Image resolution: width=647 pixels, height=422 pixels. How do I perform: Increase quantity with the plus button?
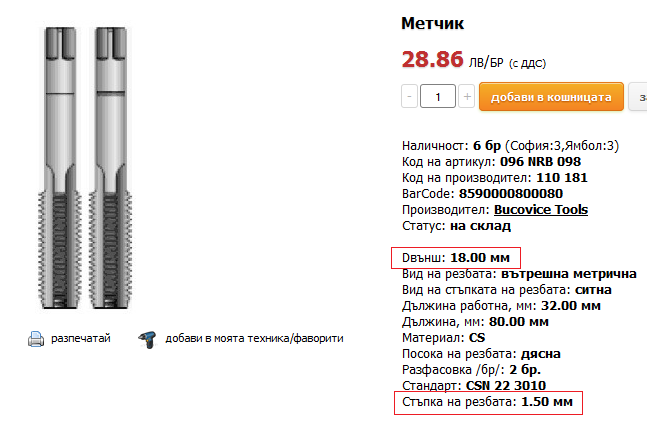[466, 96]
